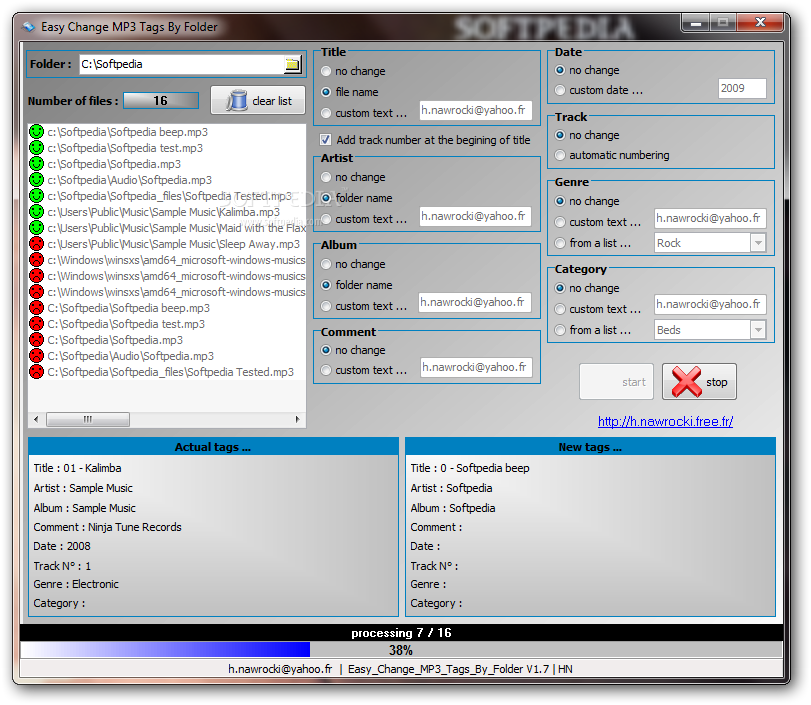Viewport: 811px width, 705px height.
Task: Click the app icon in the title bar
Action: point(28,26)
